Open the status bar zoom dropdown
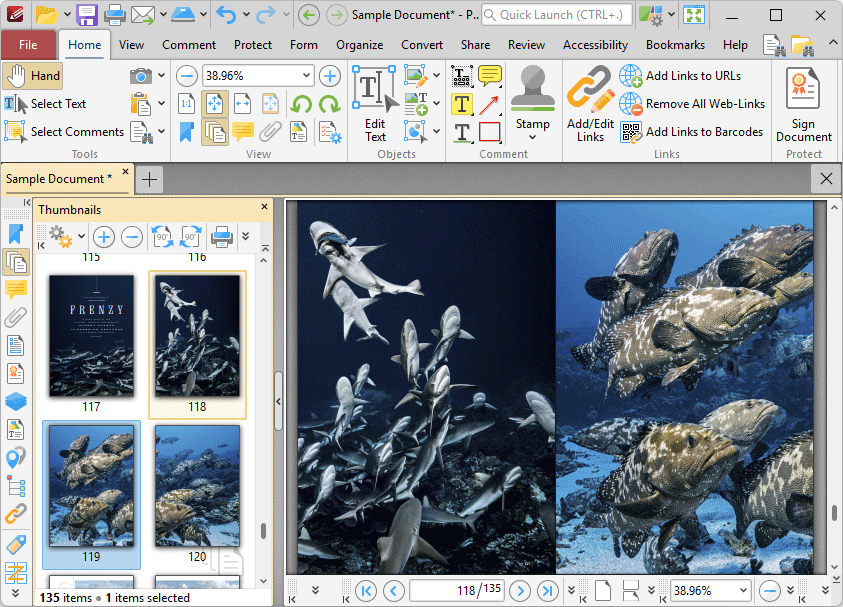 click(741, 590)
